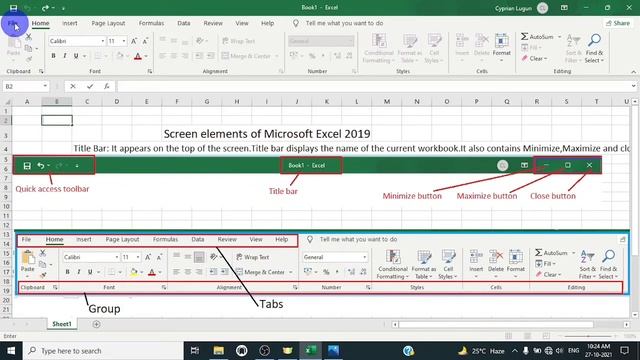Image resolution: width=640 pixels, height=360 pixels.
Task: Click Increase Indent in the top ribbon Alignment group
Action: [x=211, y=56]
